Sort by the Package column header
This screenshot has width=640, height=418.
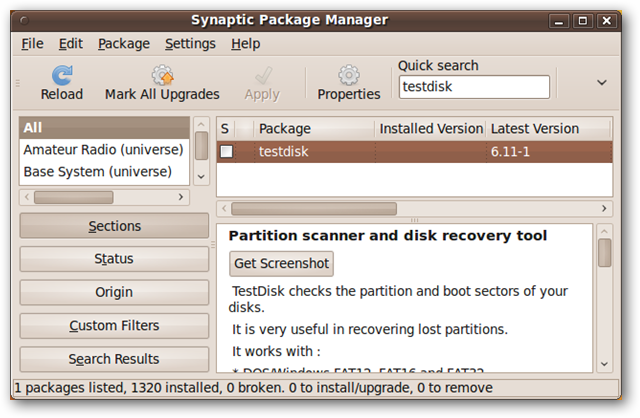(x=314, y=129)
